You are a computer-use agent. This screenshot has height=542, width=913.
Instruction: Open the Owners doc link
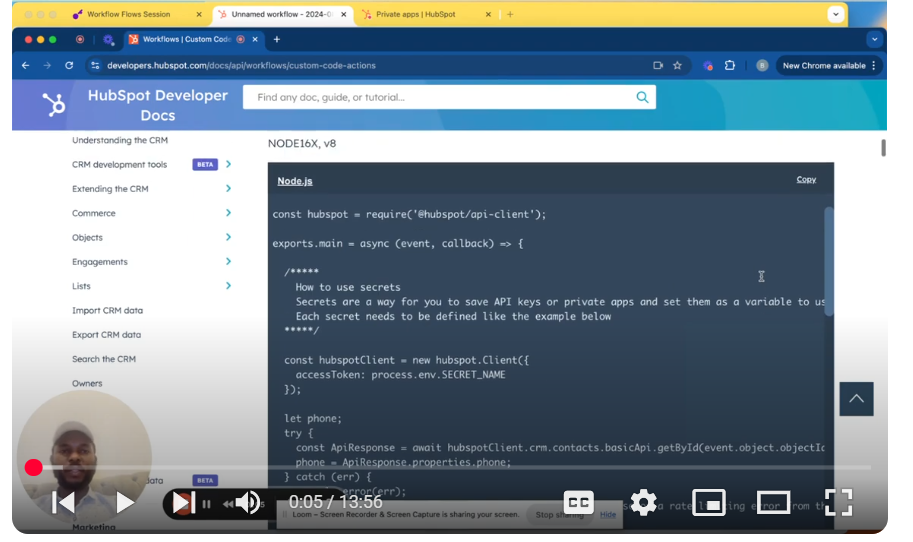pos(87,383)
